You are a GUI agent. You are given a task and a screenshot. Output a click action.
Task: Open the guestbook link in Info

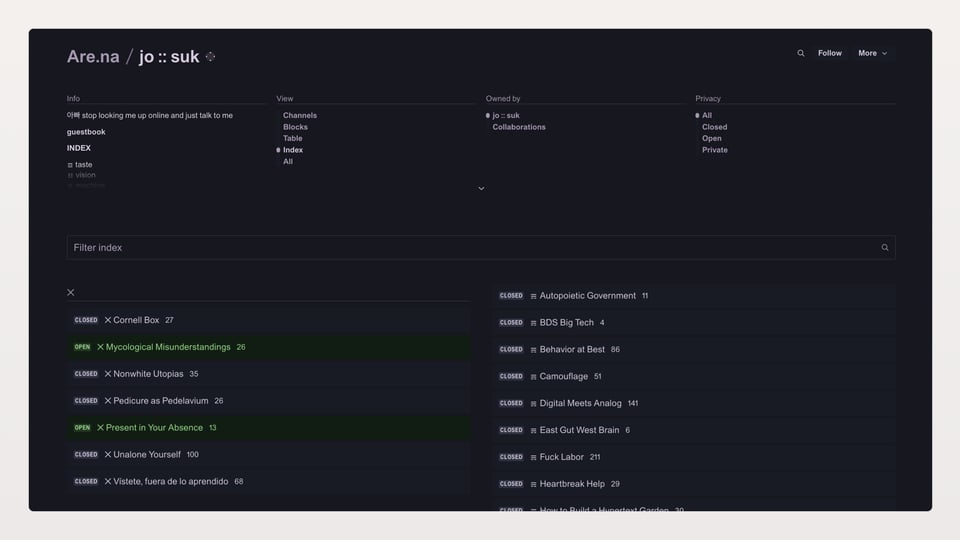(86, 132)
